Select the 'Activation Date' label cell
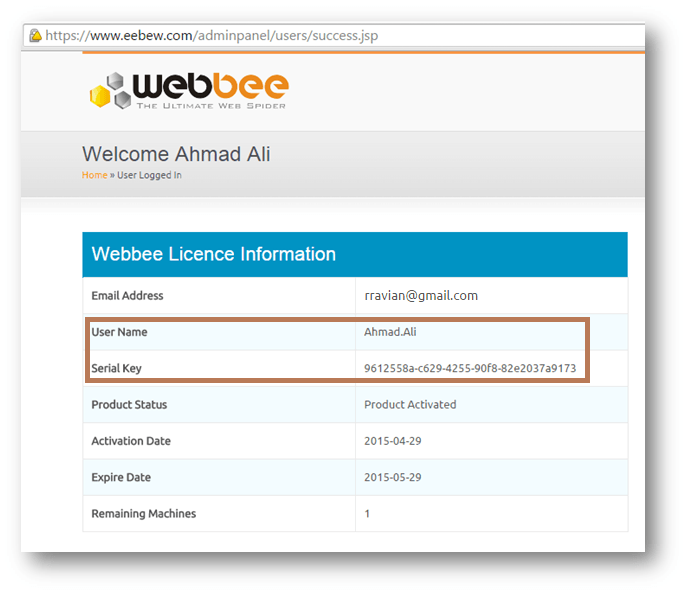 point(219,441)
